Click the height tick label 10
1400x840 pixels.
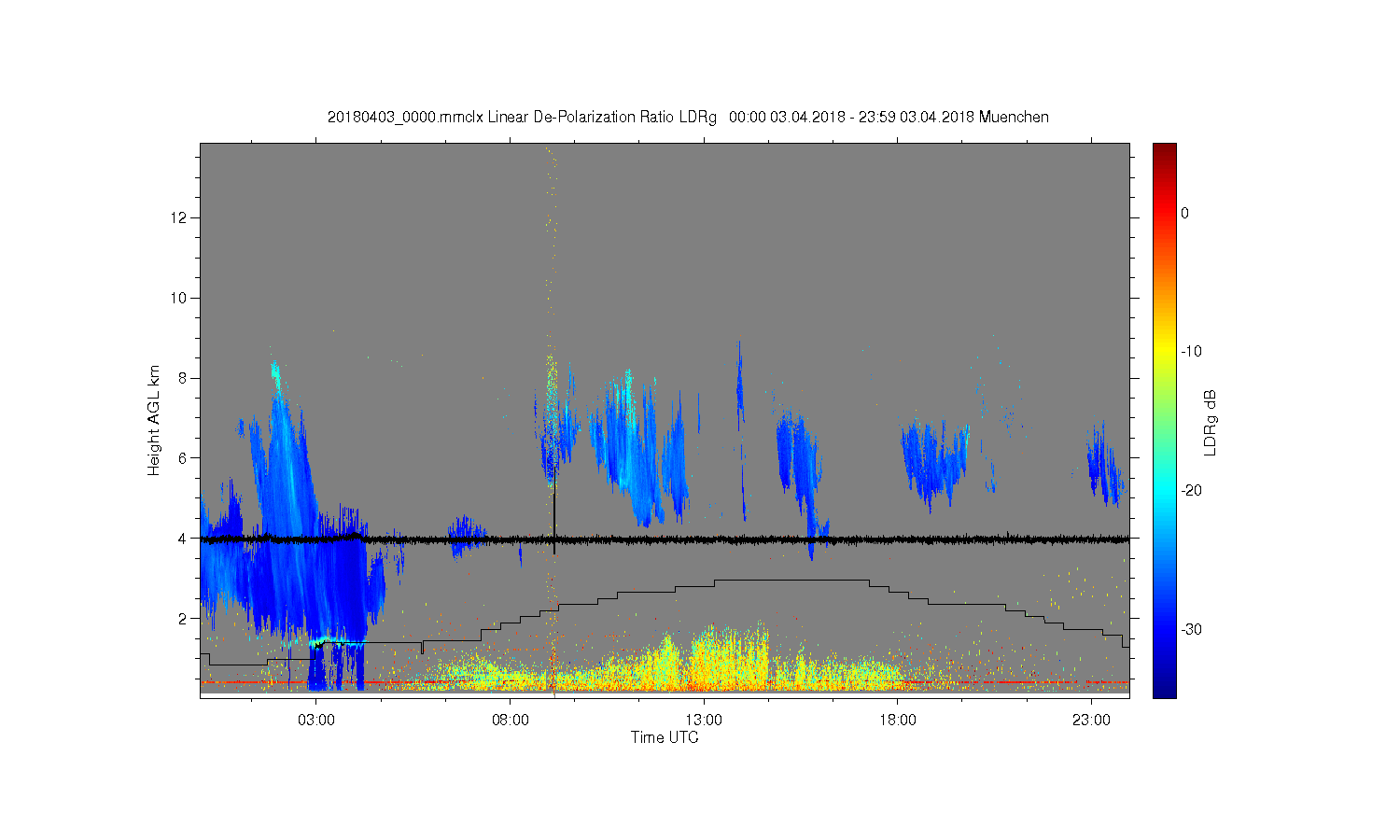[179, 298]
